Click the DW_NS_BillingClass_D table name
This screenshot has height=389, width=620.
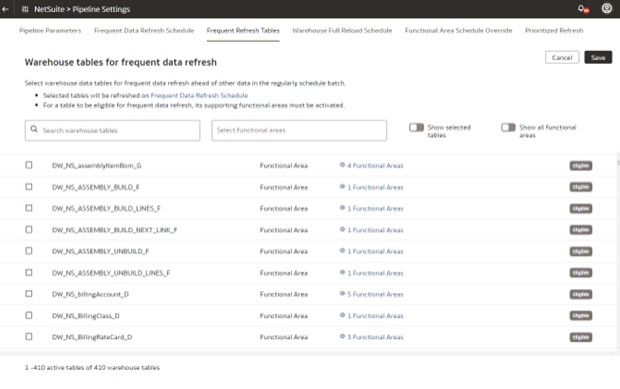(x=86, y=316)
